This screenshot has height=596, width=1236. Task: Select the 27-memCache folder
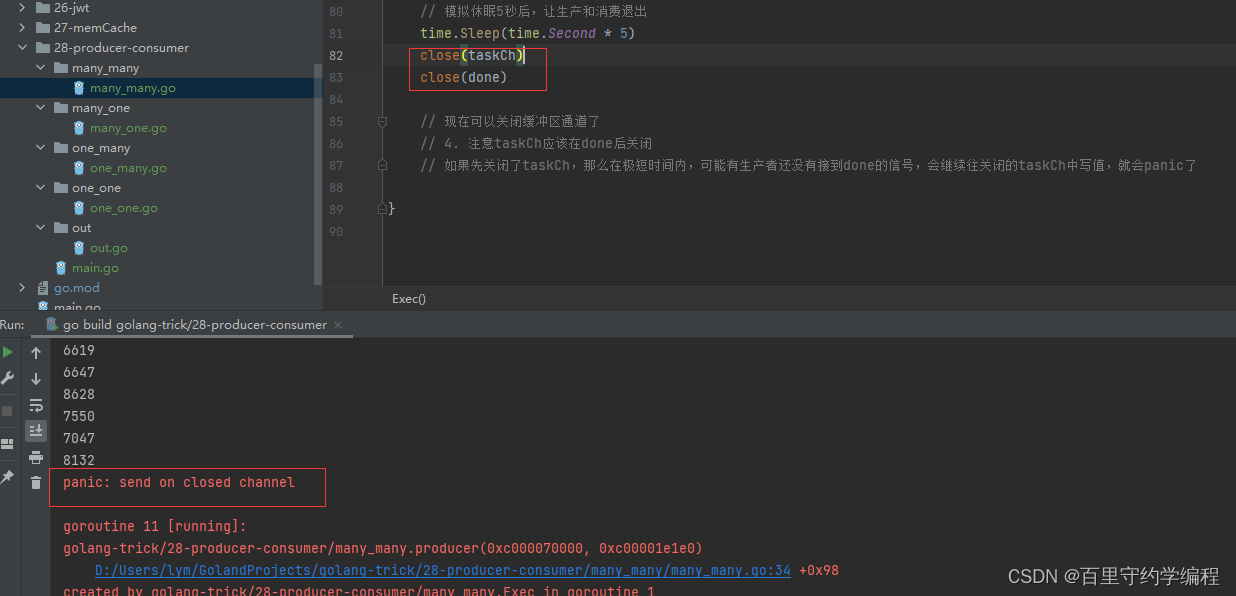[95, 27]
